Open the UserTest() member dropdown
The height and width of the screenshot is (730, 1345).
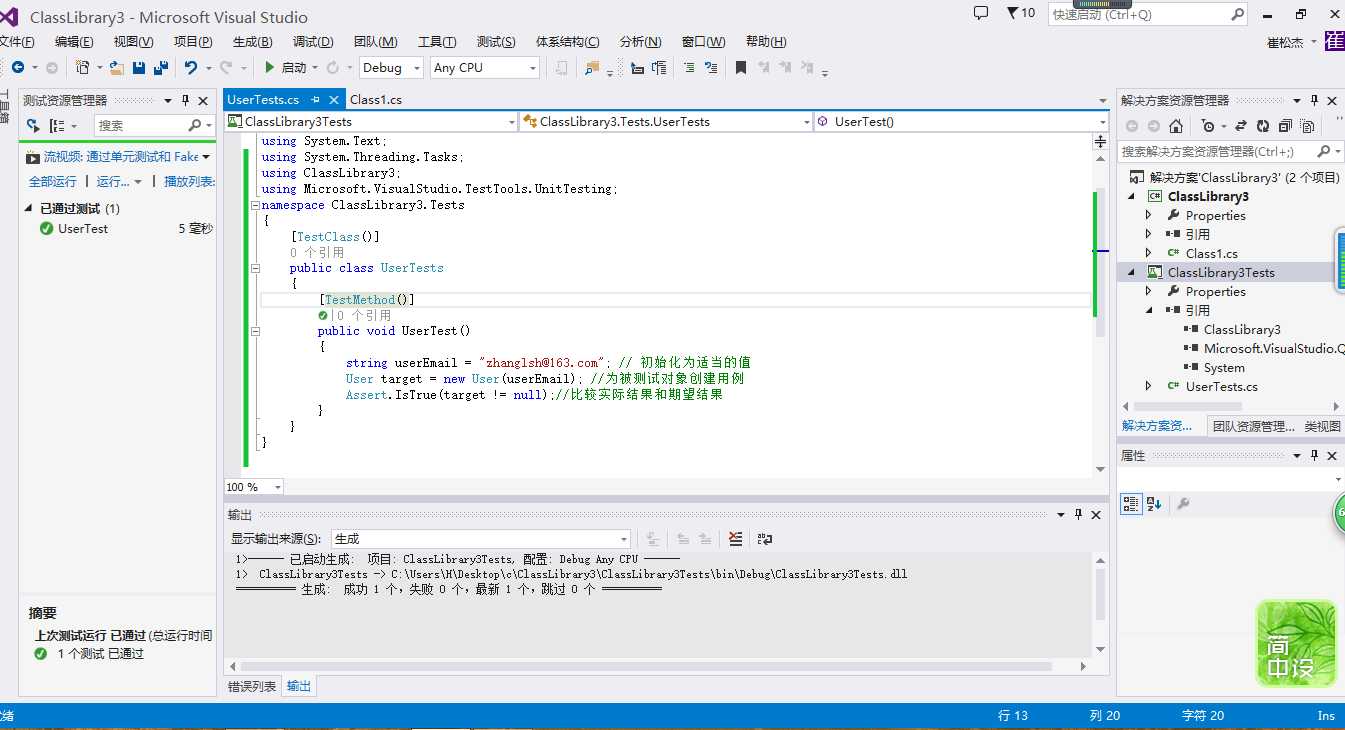(x=962, y=121)
